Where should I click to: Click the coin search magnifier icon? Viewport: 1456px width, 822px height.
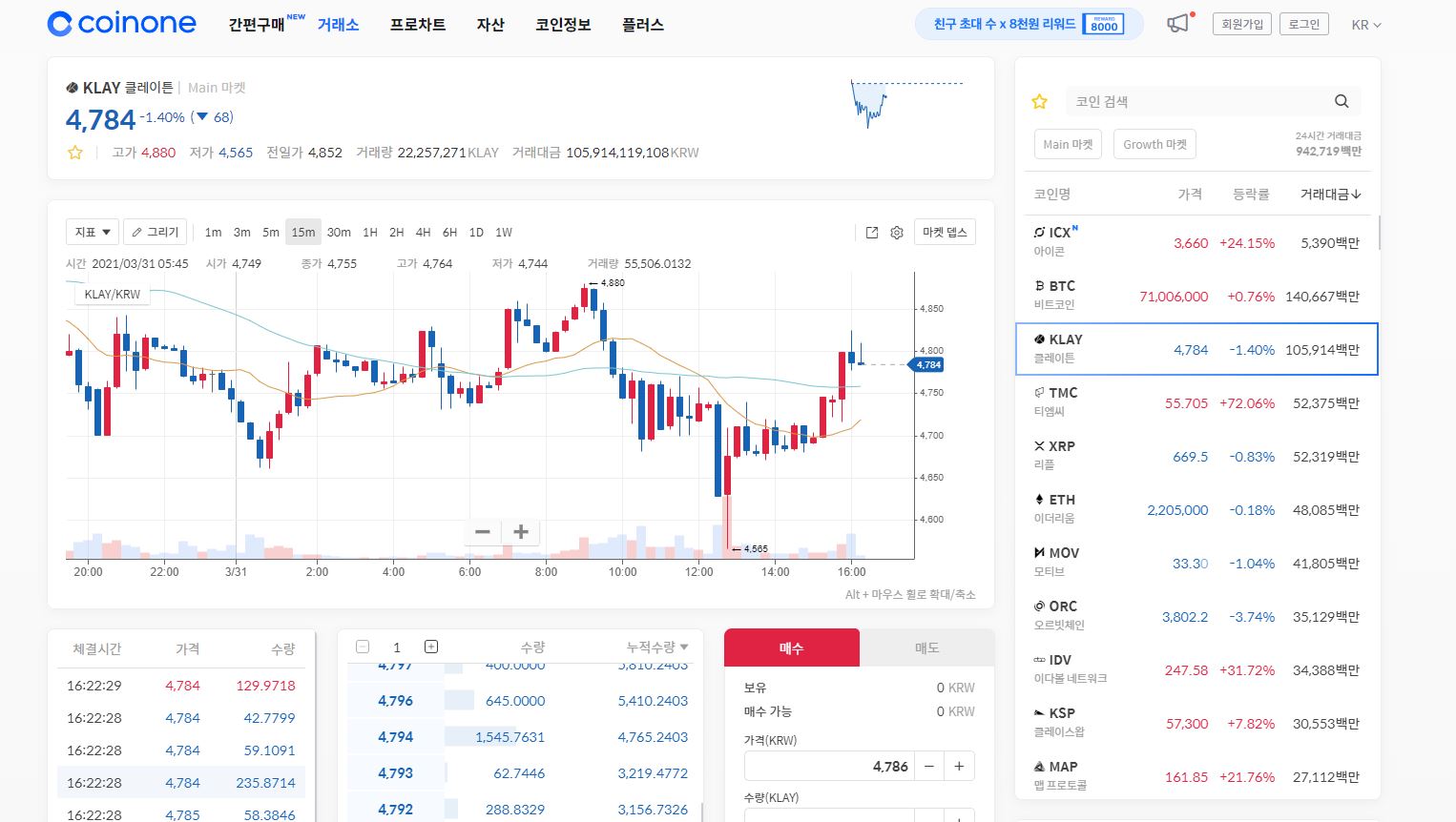[x=1342, y=101]
